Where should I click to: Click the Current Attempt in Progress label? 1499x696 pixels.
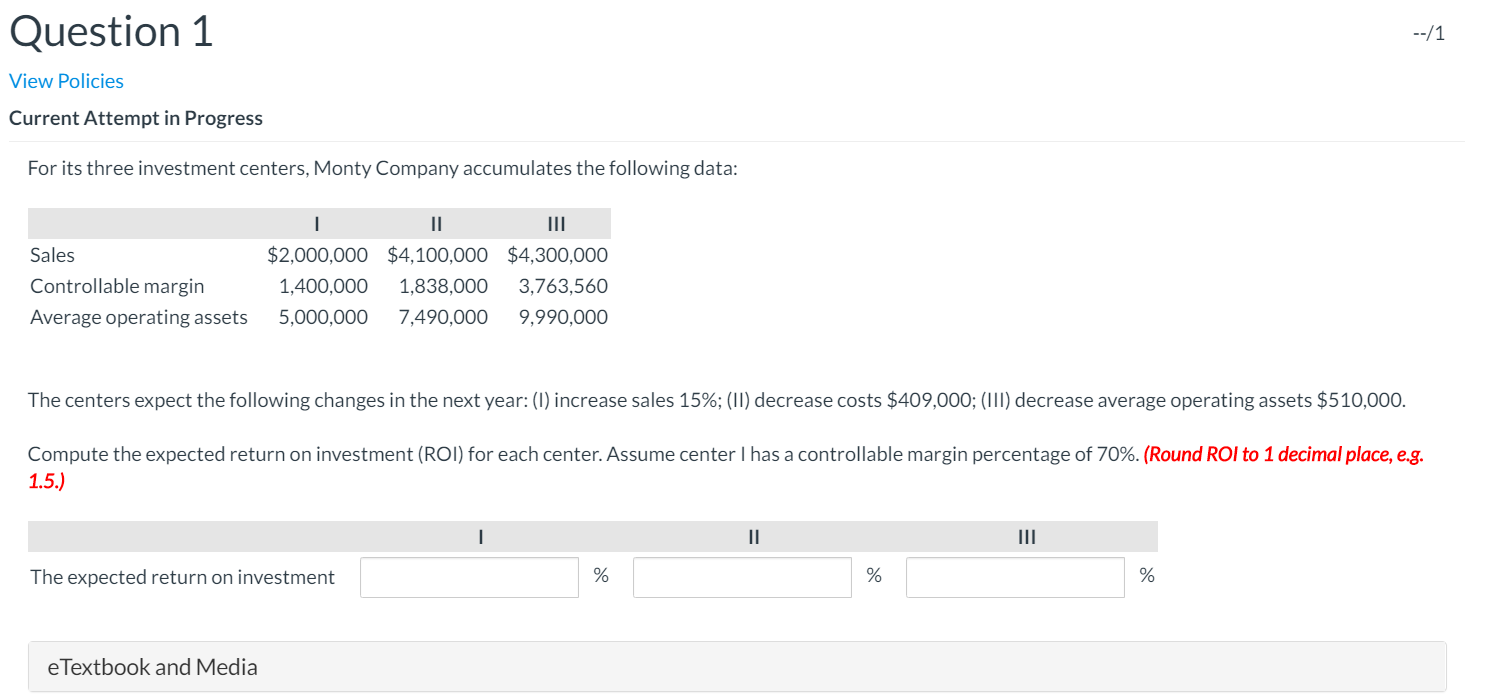coord(135,117)
